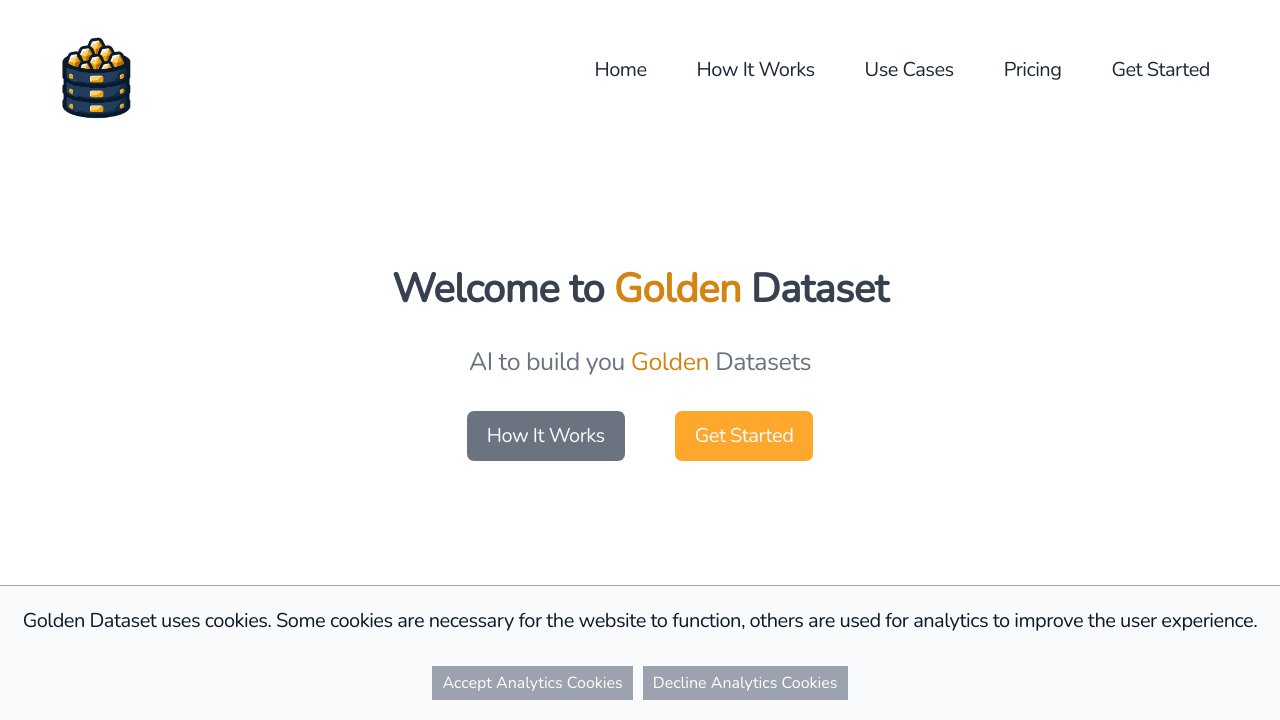This screenshot has height=720, width=1280.
Task: Choose Use Cases between How It Works and Pricing
Action: point(909,69)
